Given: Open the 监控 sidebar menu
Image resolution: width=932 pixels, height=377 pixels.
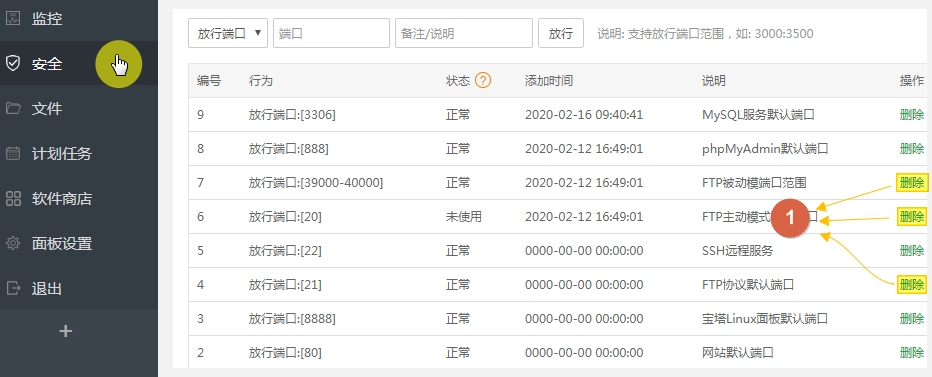Looking at the screenshot, I should pyautogui.click(x=79, y=19).
